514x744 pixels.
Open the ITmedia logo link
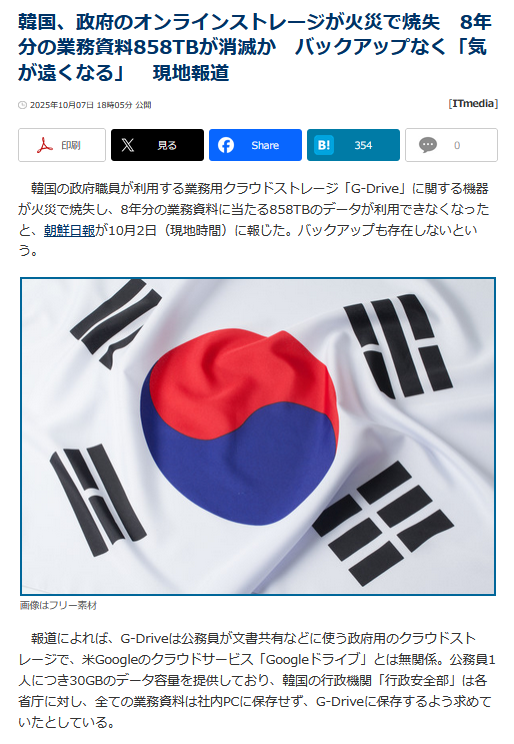(473, 103)
